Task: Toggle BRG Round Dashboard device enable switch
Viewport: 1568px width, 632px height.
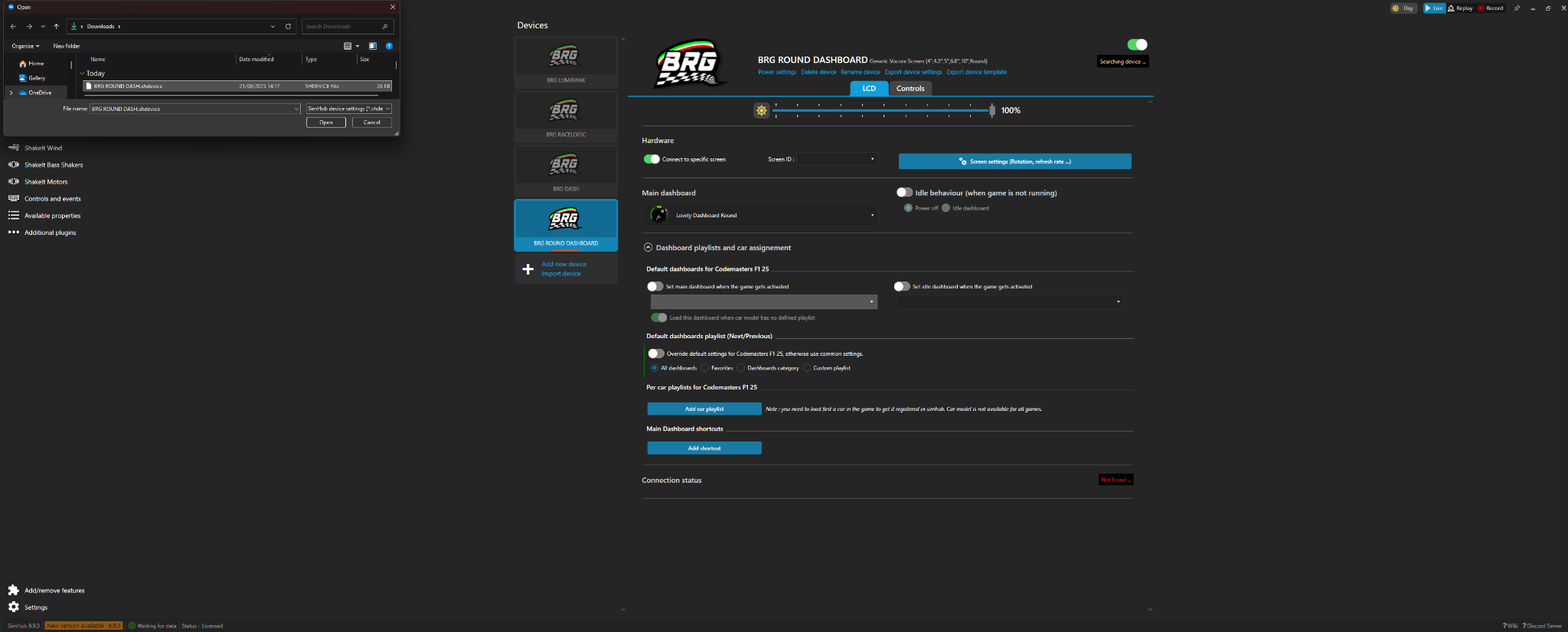Action: pos(1137,44)
